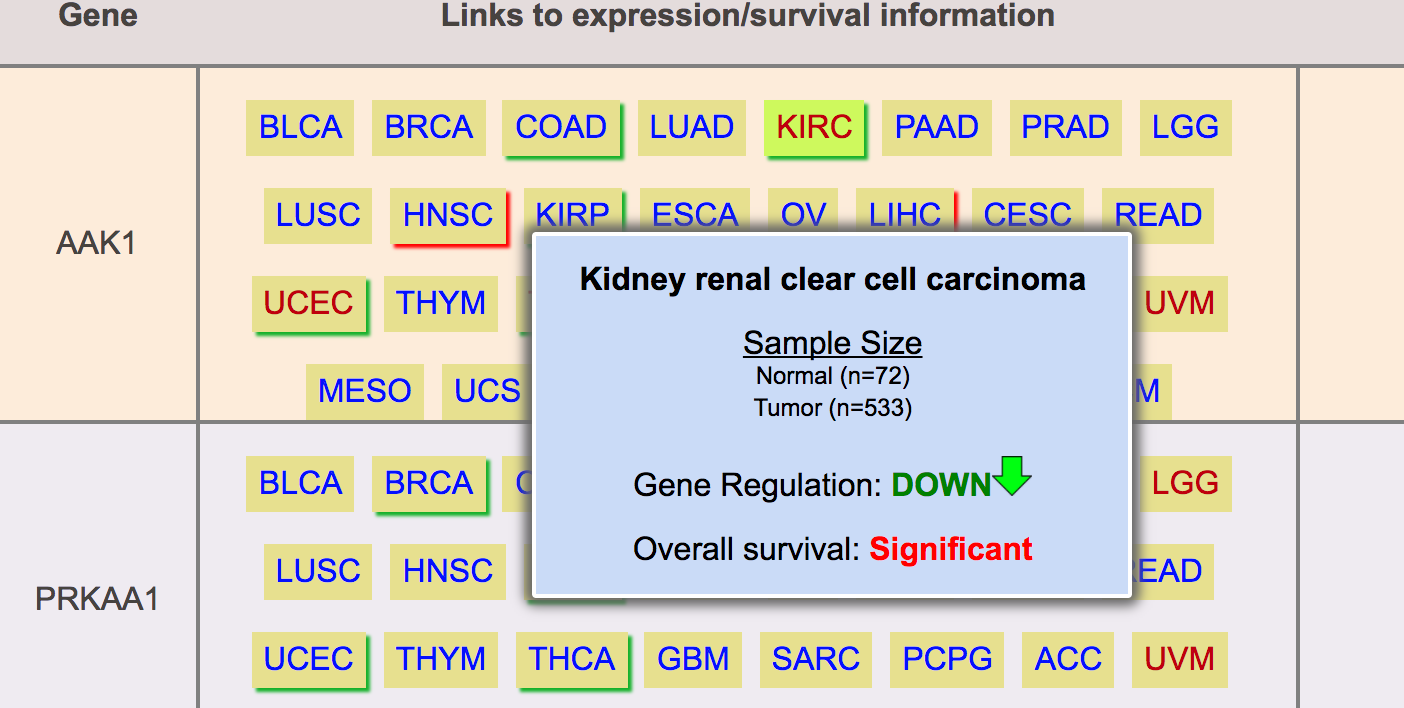Open the BLCA link for AAK1
The image size is (1404, 708).
[x=300, y=127]
